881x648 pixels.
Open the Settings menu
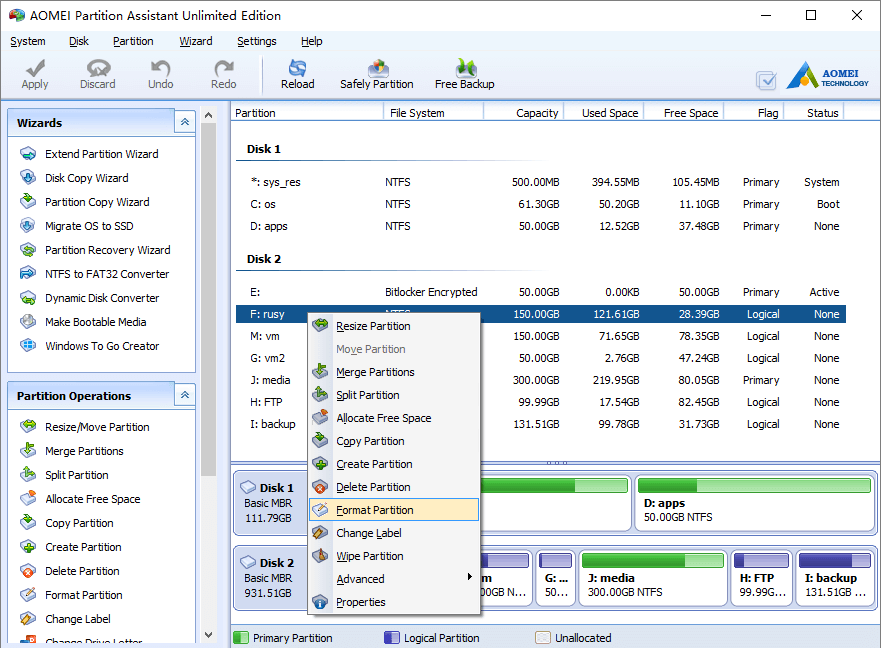[257, 41]
